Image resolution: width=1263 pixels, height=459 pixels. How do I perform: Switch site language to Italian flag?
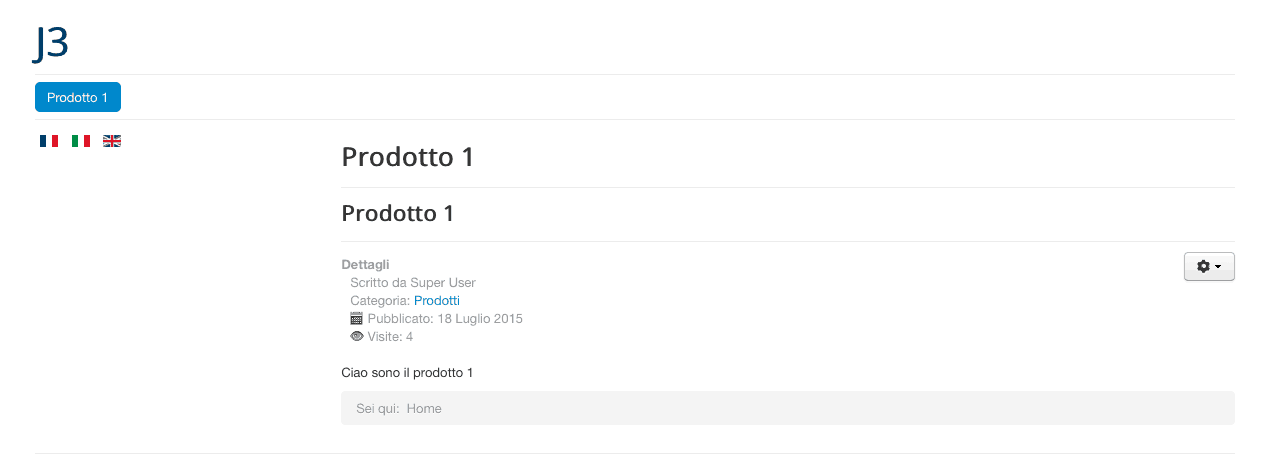coord(81,141)
